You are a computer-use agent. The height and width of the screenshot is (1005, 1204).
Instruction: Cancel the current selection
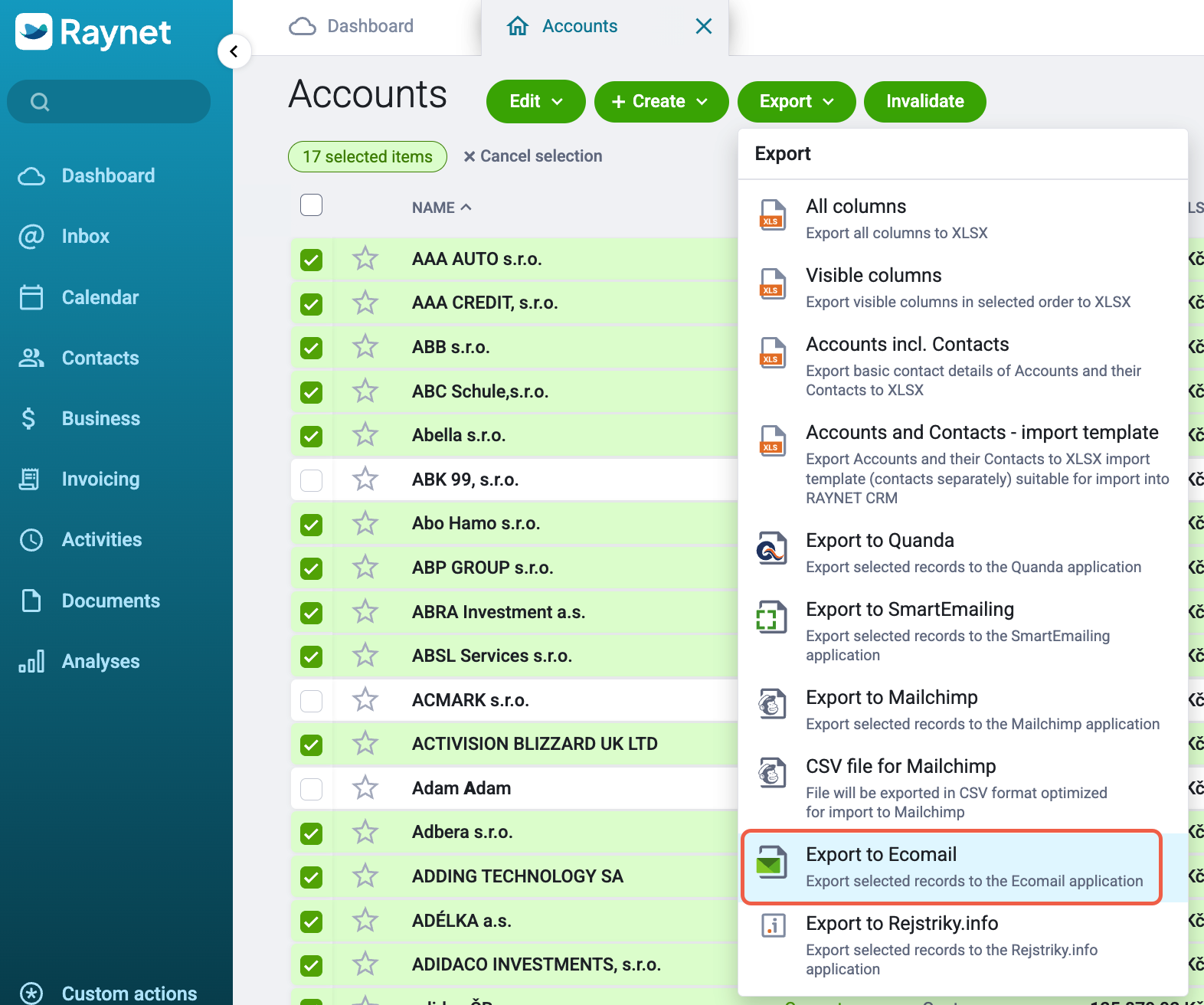[x=533, y=156]
